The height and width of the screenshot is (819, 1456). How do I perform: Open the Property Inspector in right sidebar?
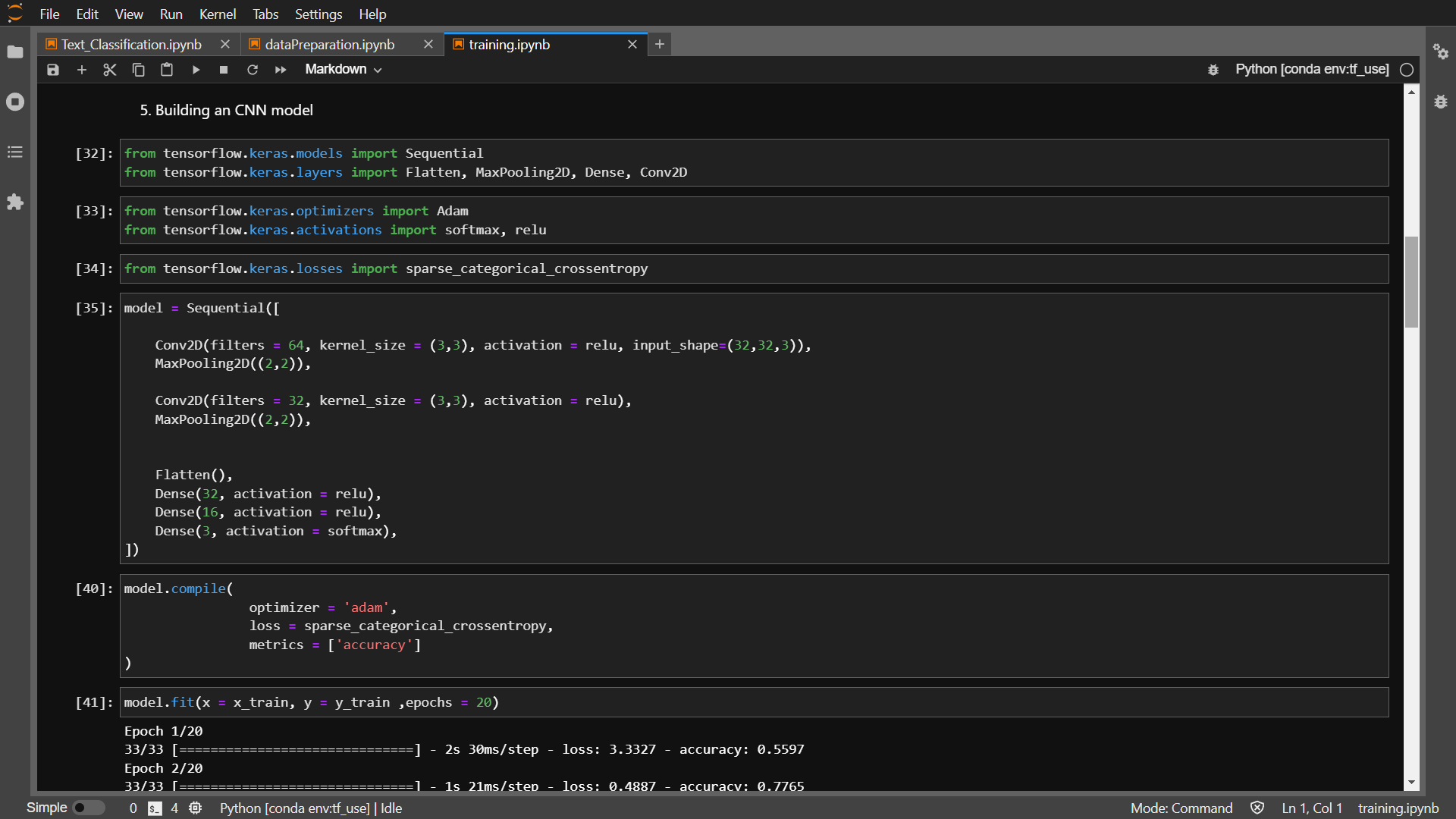(1441, 52)
